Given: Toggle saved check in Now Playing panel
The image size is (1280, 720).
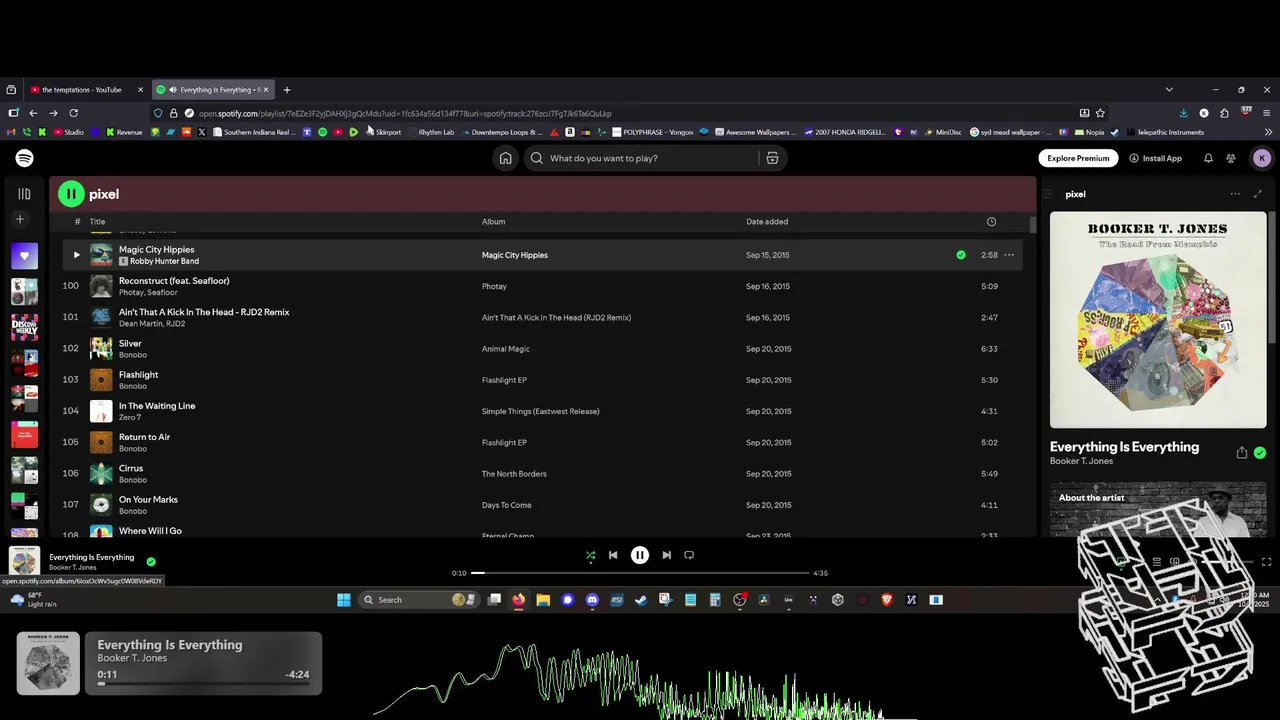Looking at the screenshot, I should (1260, 453).
